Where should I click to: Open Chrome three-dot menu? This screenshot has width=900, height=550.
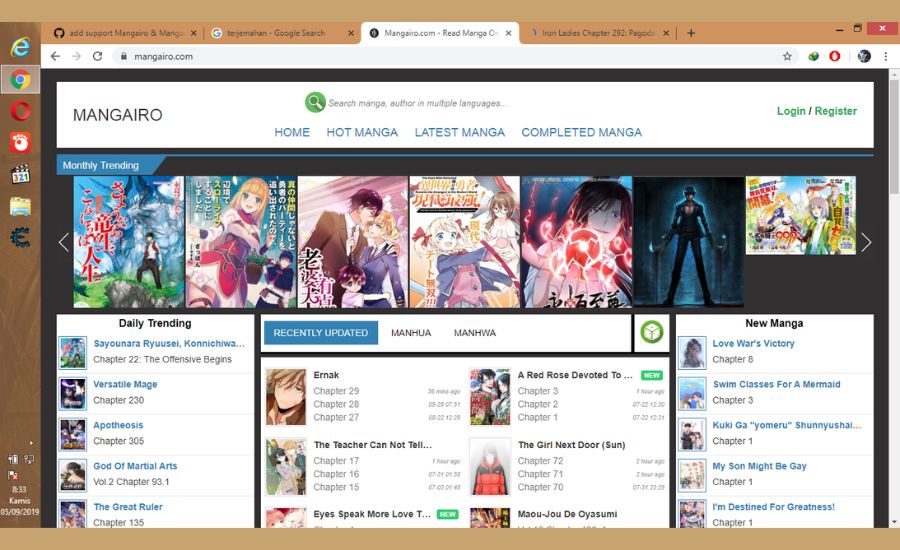(x=886, y=56)
